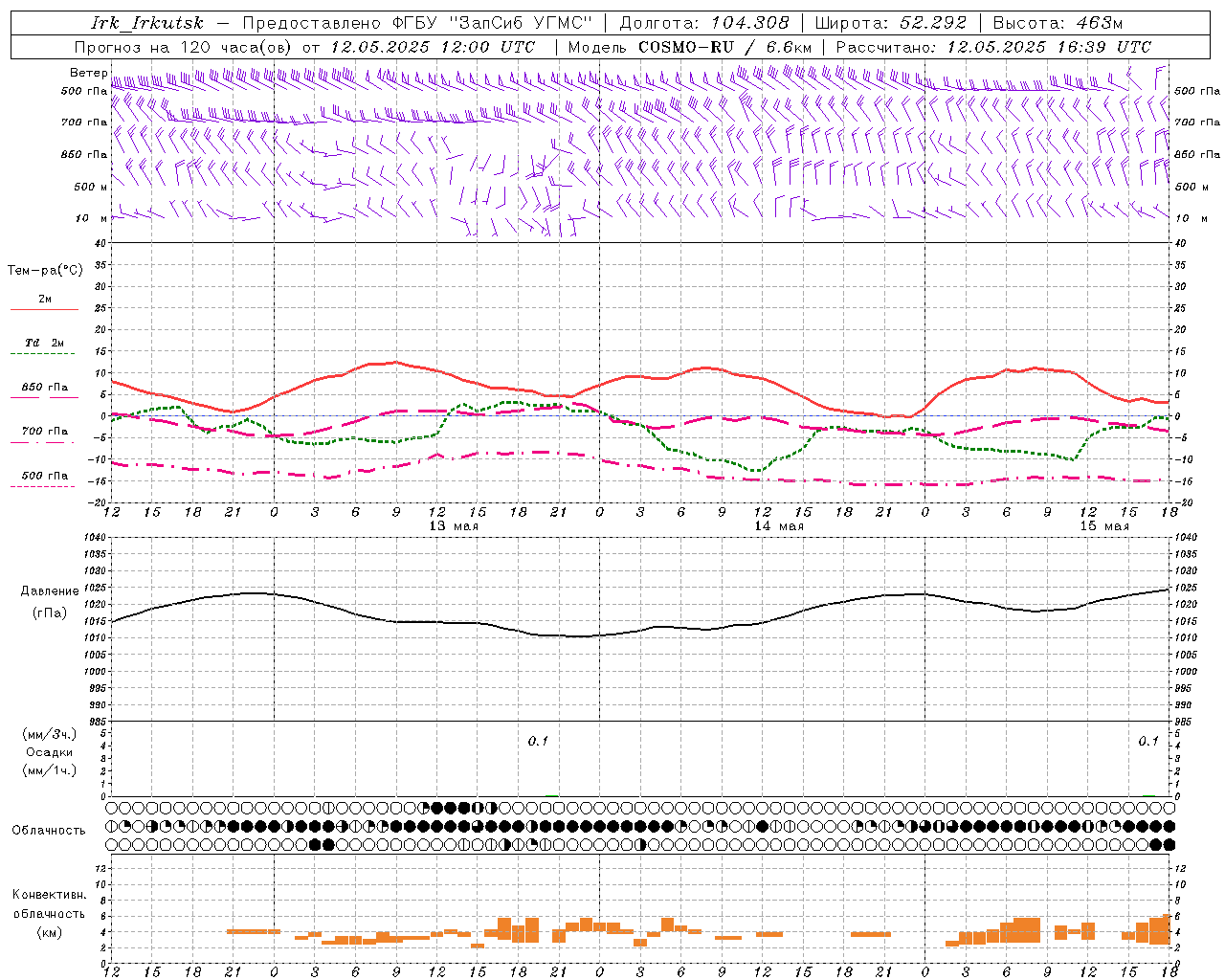Click the Ветер wind panel label

tap(88, 73)
